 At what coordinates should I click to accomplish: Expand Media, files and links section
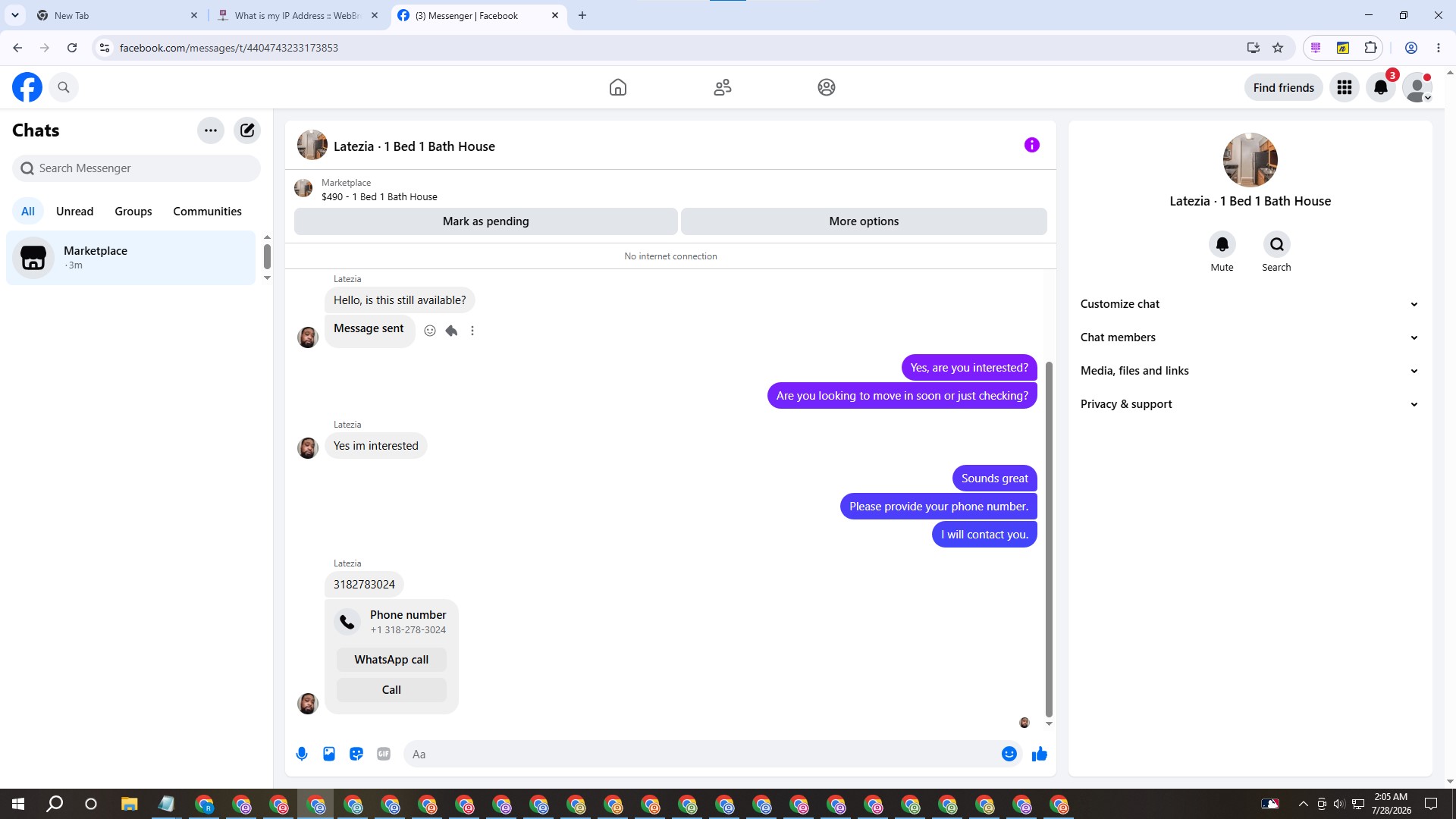click(1250, 371)
